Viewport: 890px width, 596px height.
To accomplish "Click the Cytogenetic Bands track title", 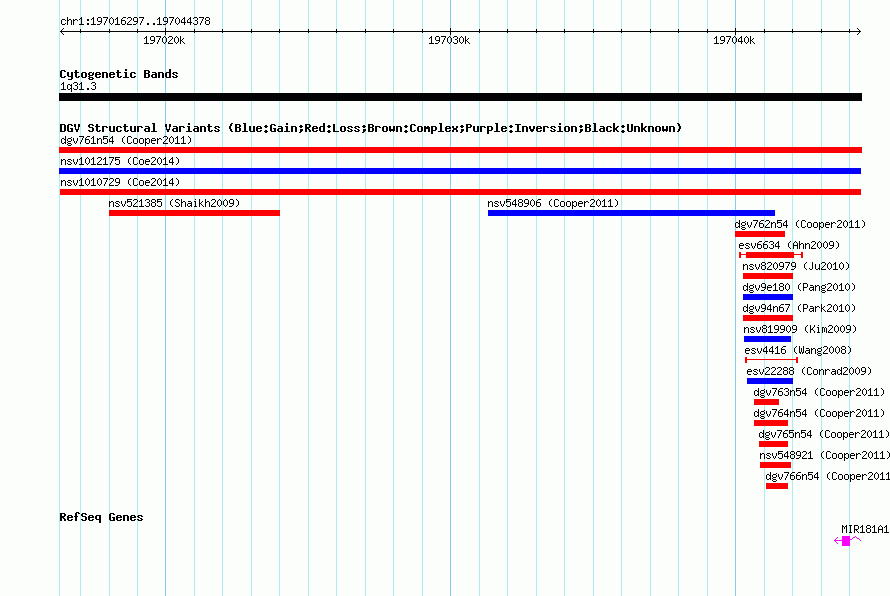I will (x=119, y=74).
